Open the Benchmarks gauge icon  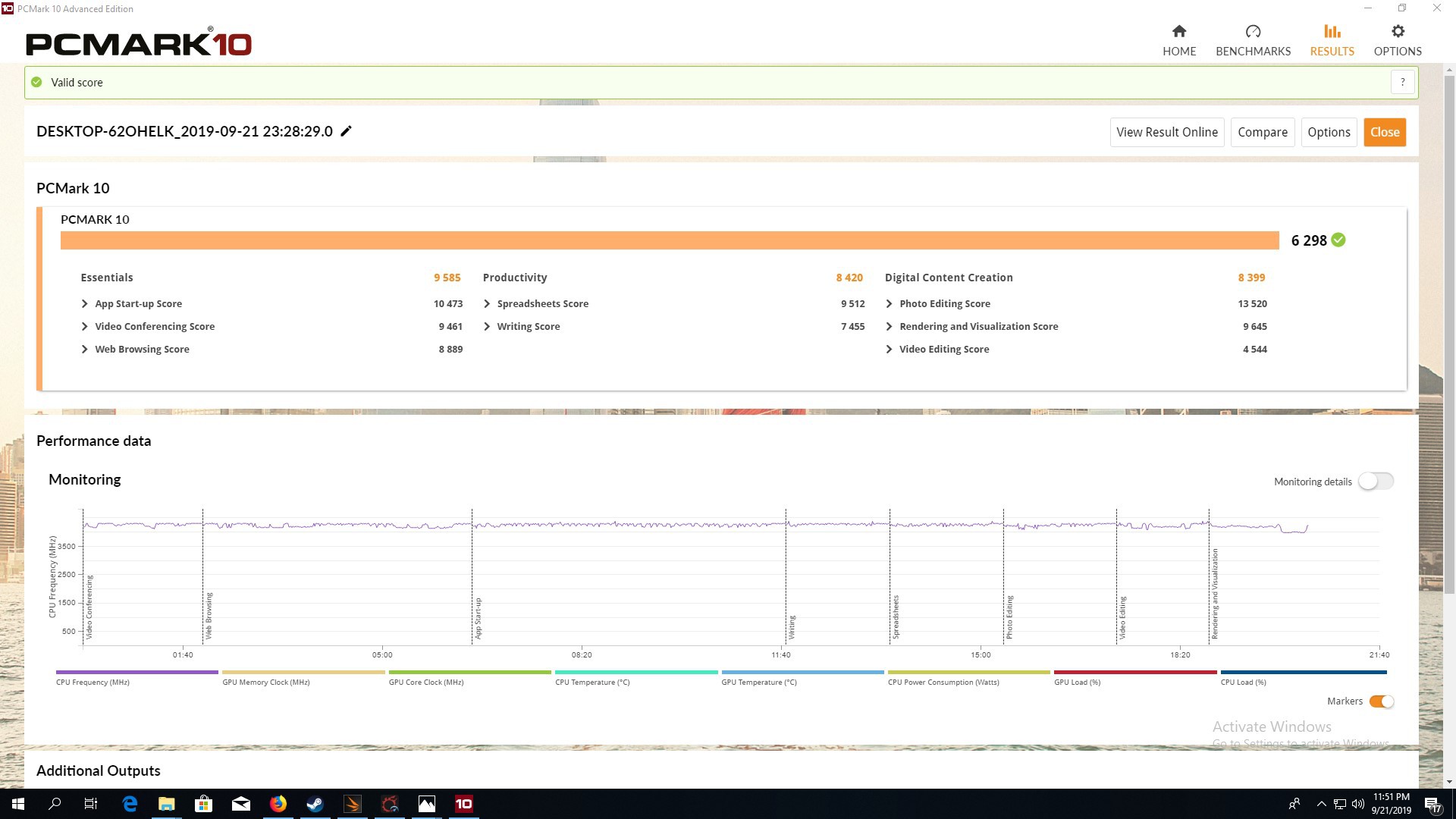click(x=1253, y=31)
